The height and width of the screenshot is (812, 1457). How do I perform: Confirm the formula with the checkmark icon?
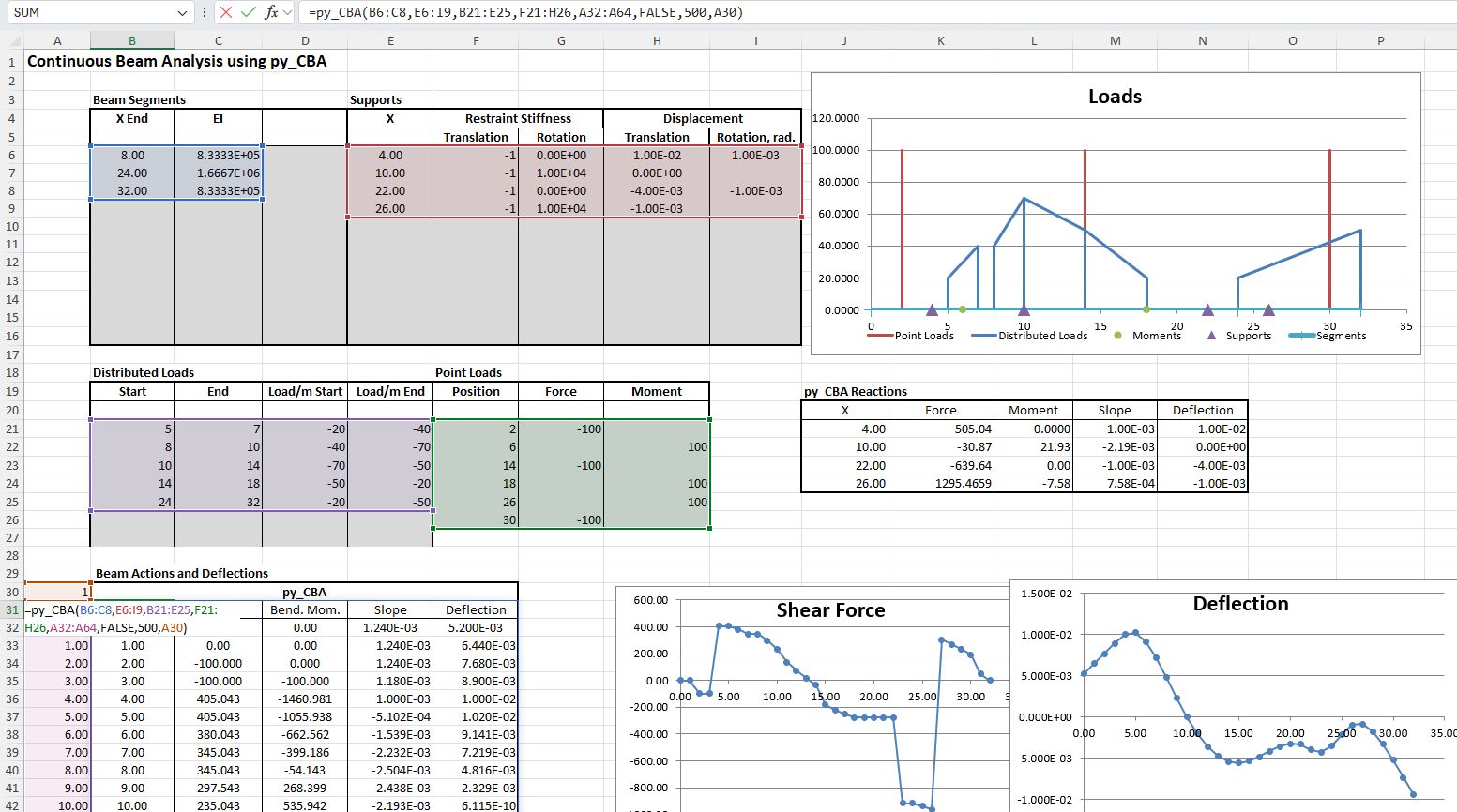[x=249, y=12]
